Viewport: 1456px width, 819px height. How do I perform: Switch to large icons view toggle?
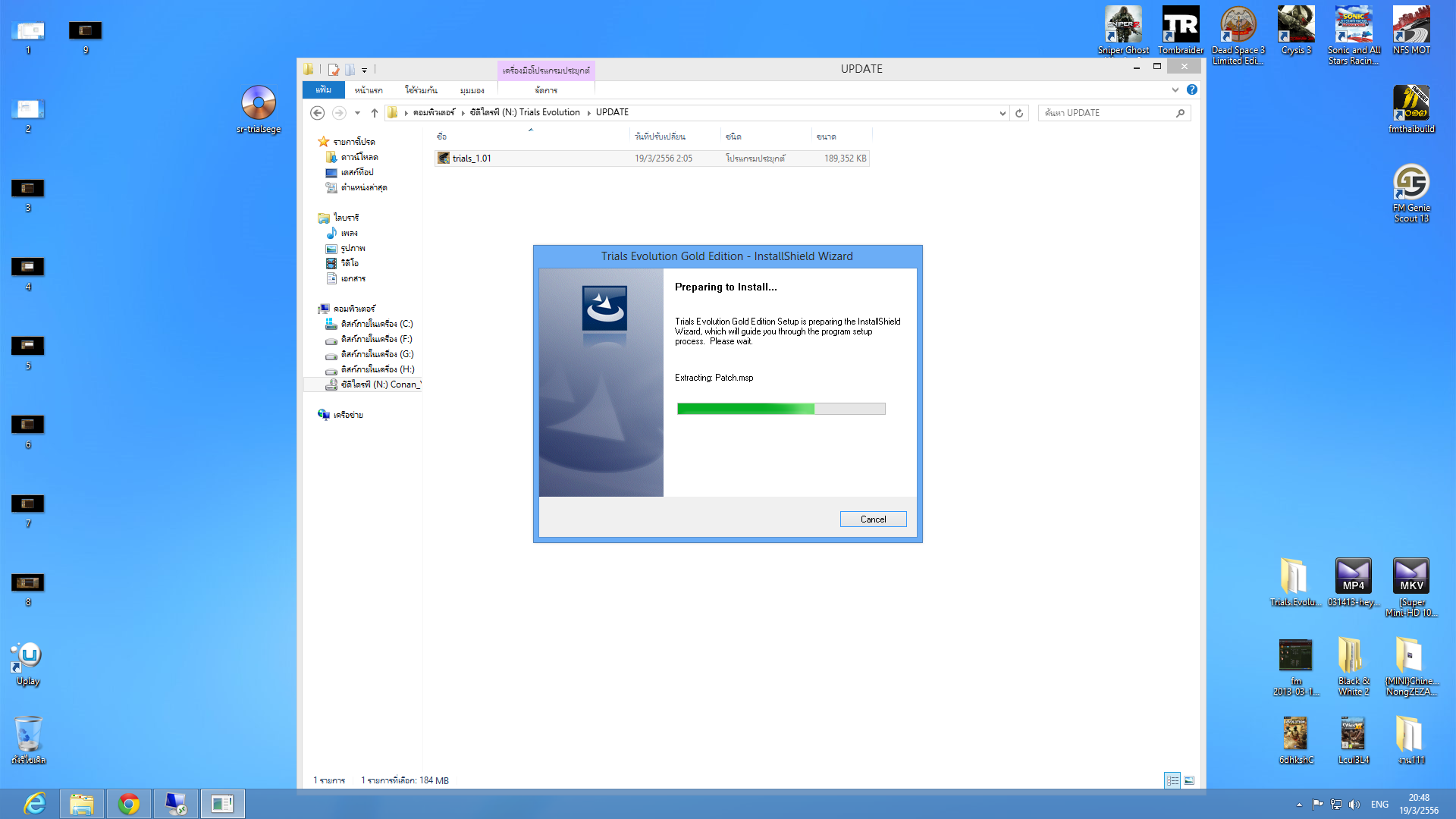click(x=1189, y=780)
